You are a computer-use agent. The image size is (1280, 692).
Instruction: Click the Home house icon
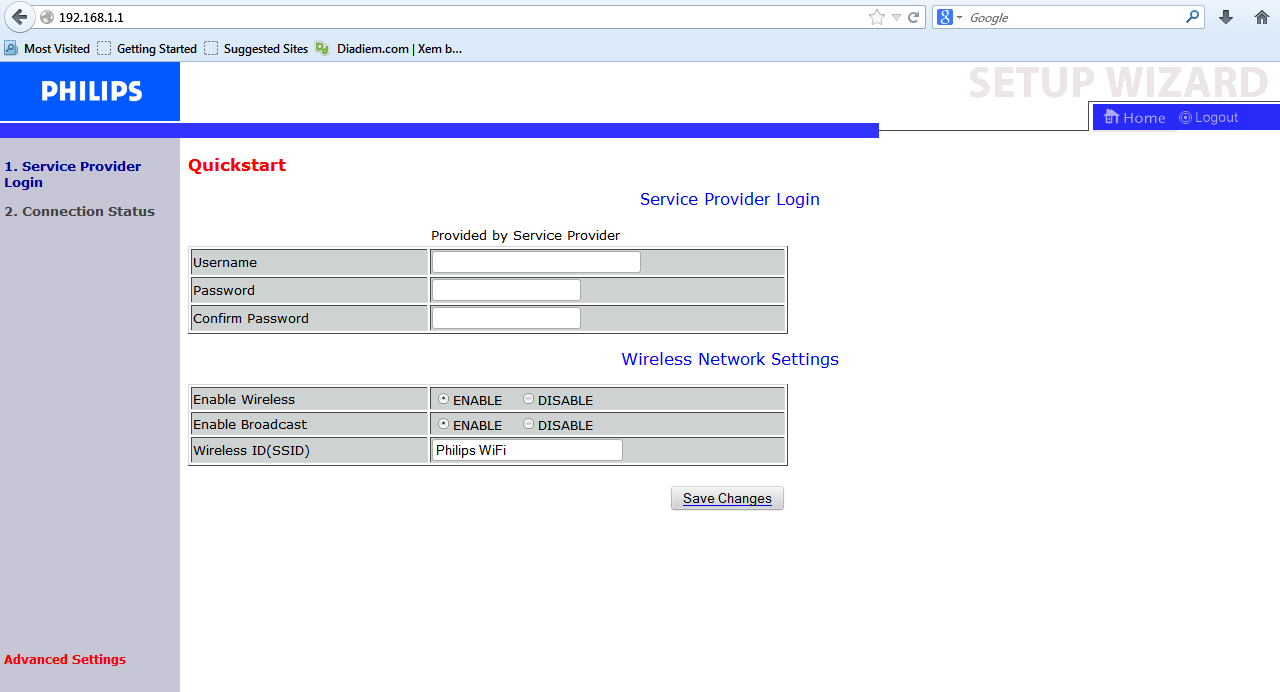pos(1111,117)
